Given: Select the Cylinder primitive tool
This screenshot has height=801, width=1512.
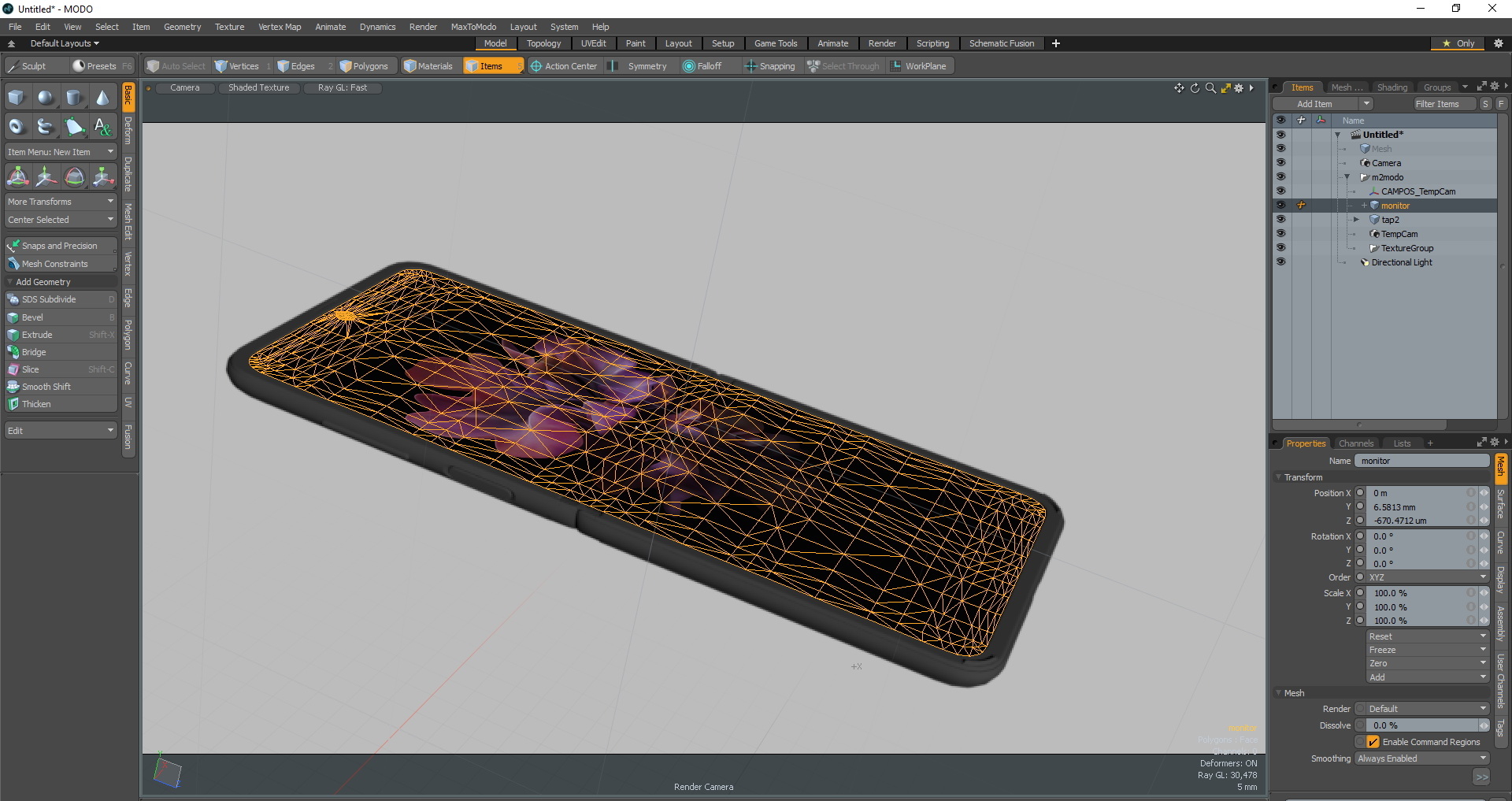Looking at the screenshot, I should coord(74,98).
